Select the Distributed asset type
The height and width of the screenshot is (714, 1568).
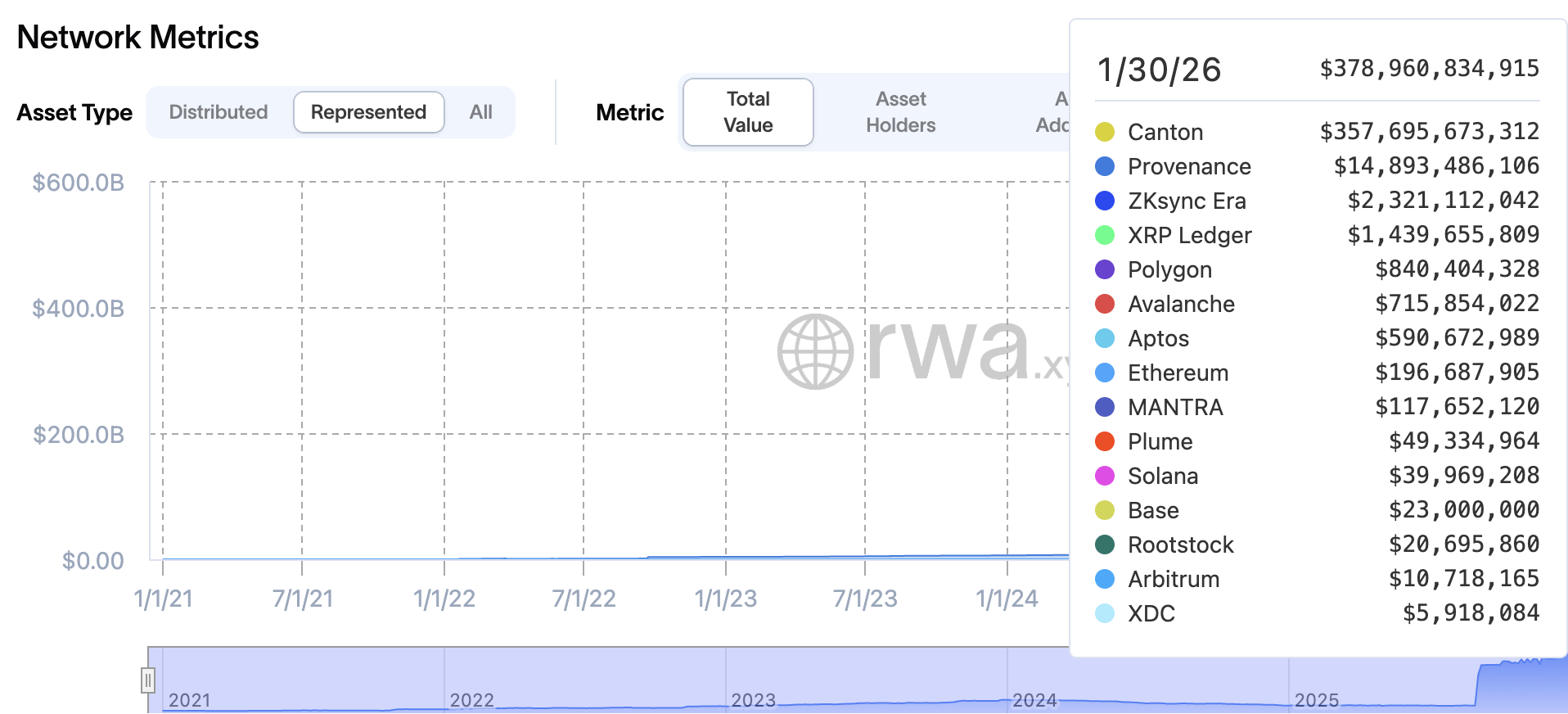tap(219, 112)
